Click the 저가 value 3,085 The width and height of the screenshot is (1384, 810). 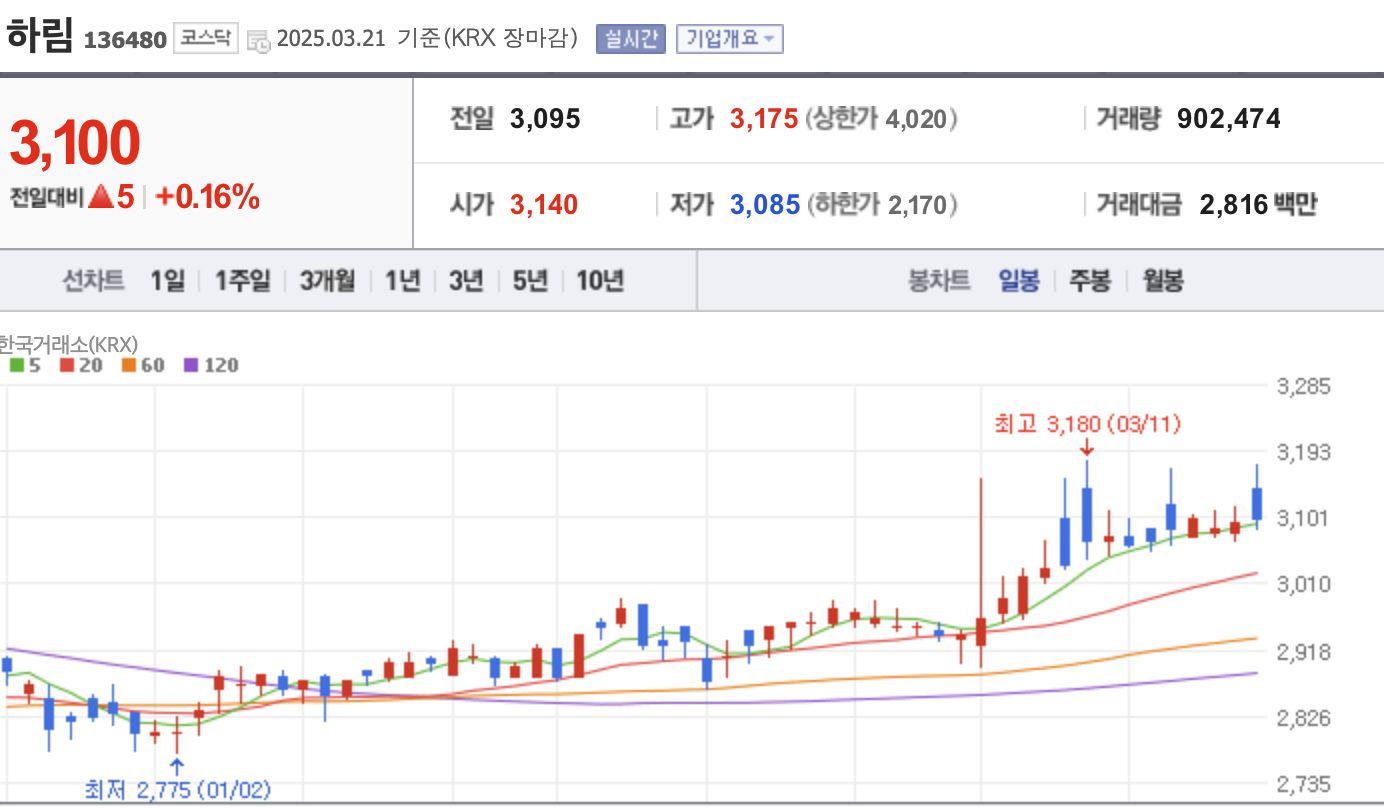click(765, 205)
